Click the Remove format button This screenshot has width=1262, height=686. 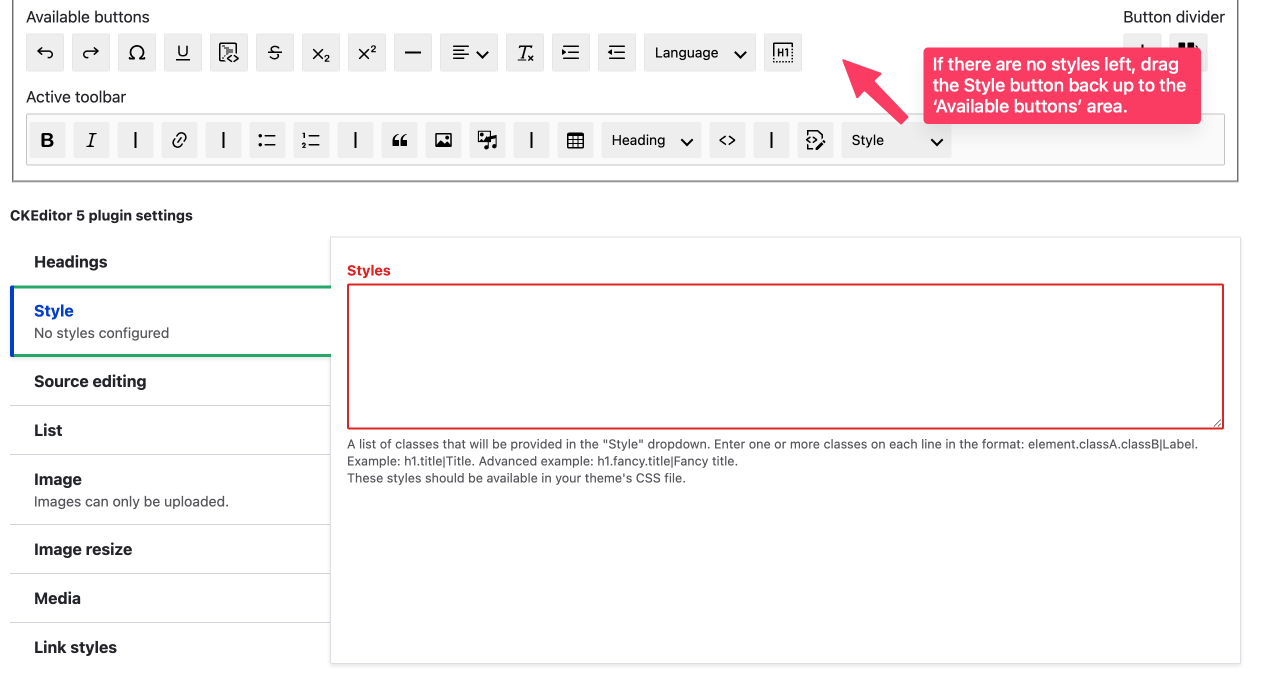tap(525, 53)
